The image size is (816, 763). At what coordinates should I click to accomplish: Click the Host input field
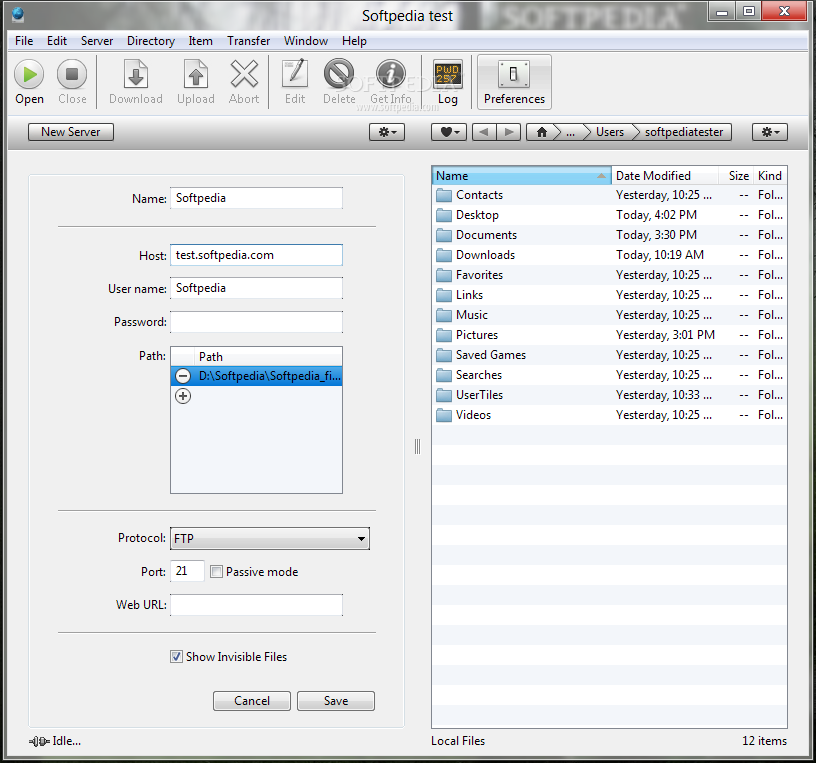point(256,255)
